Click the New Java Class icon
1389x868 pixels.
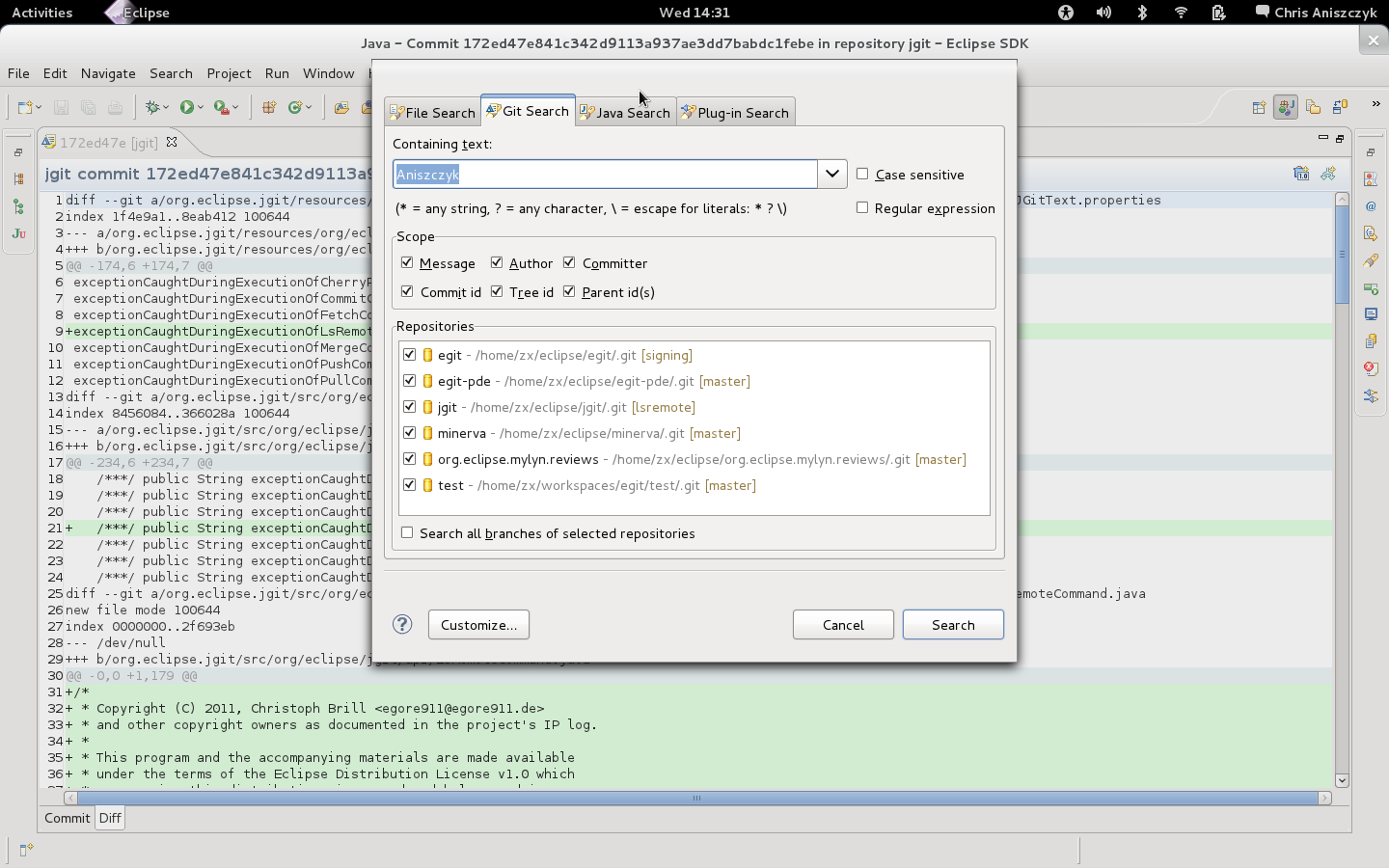point(295,107)
